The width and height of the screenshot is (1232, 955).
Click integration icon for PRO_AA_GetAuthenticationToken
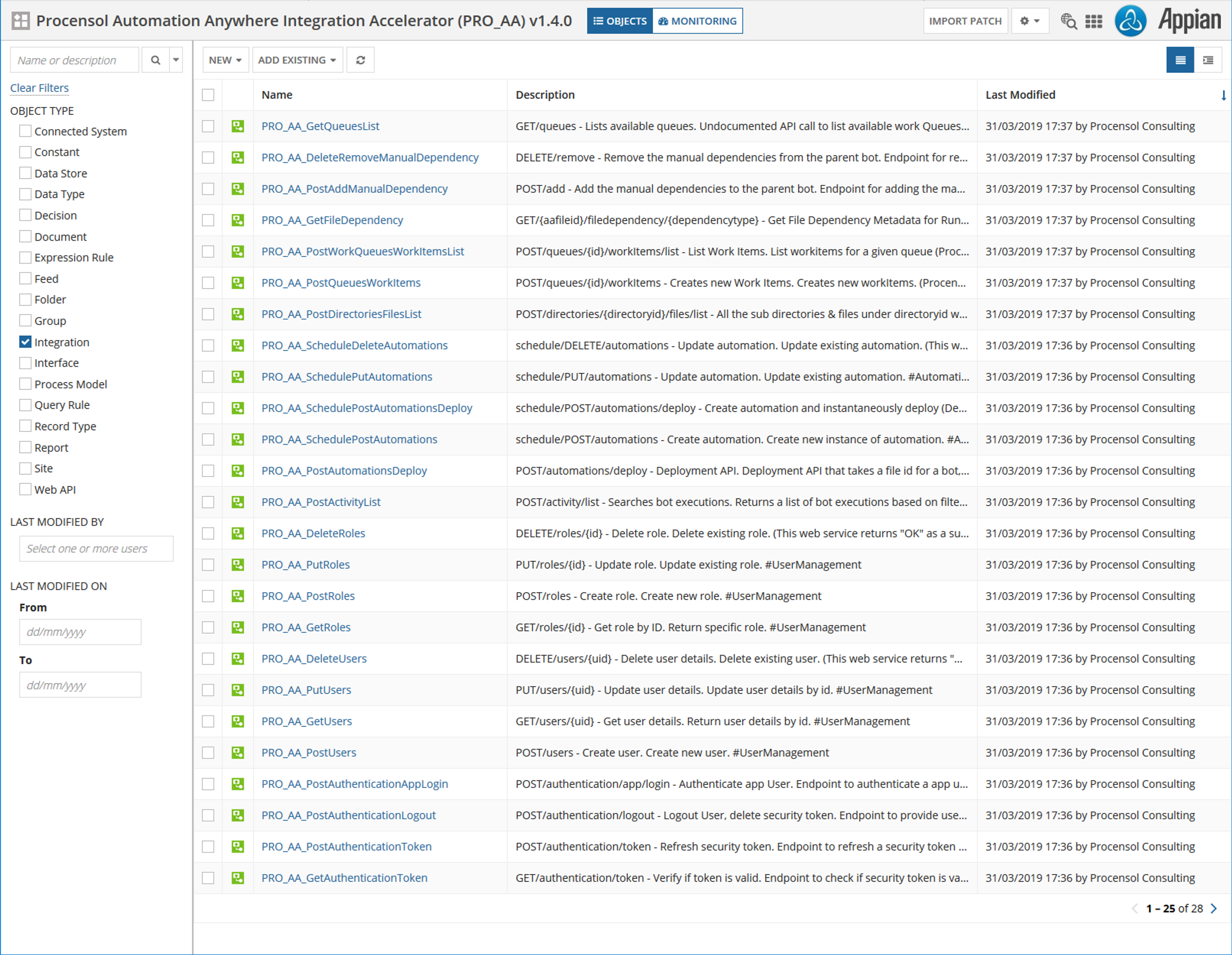[238, 878]
